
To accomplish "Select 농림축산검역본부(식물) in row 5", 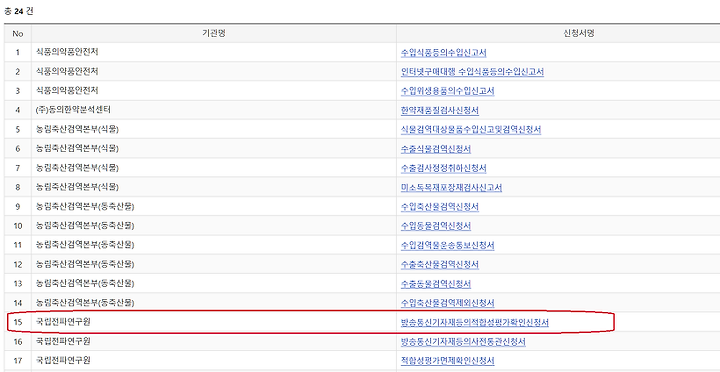I will (x=77, y=129).
